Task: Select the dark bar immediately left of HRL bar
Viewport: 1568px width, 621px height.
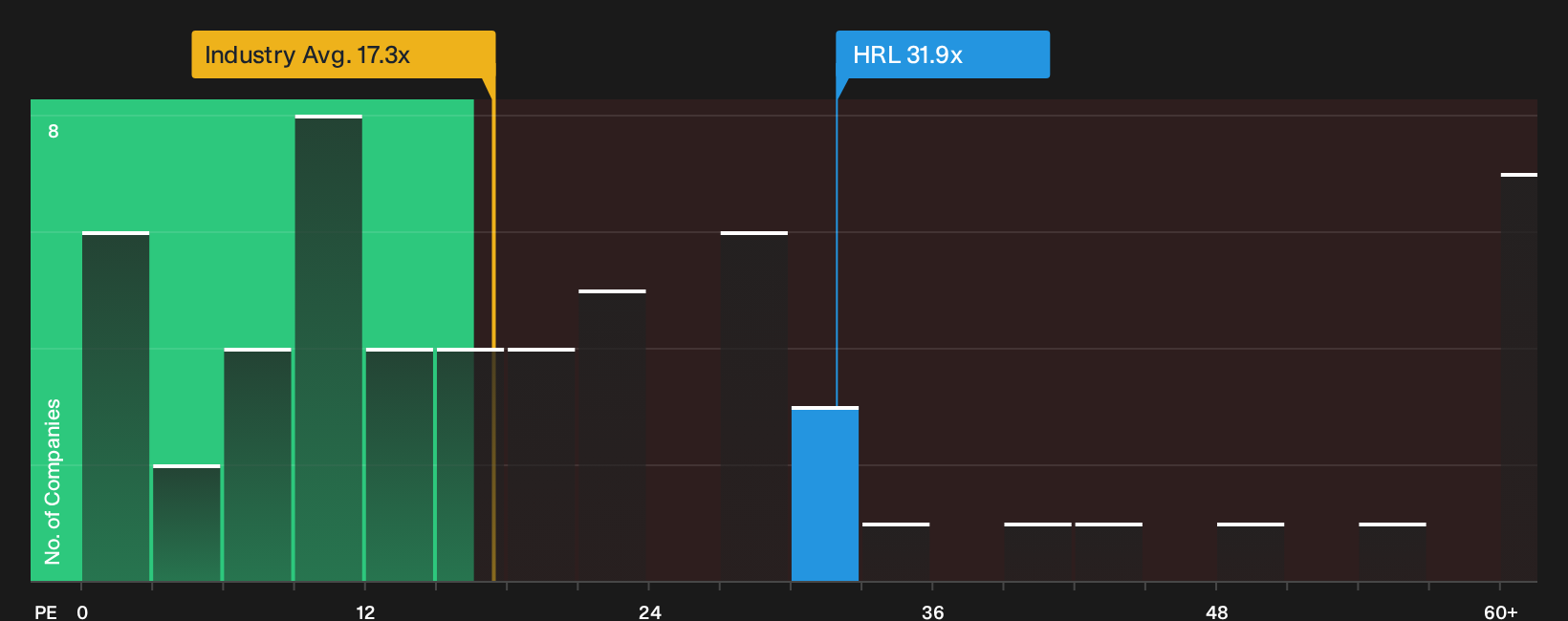Action: coord(754,407)
